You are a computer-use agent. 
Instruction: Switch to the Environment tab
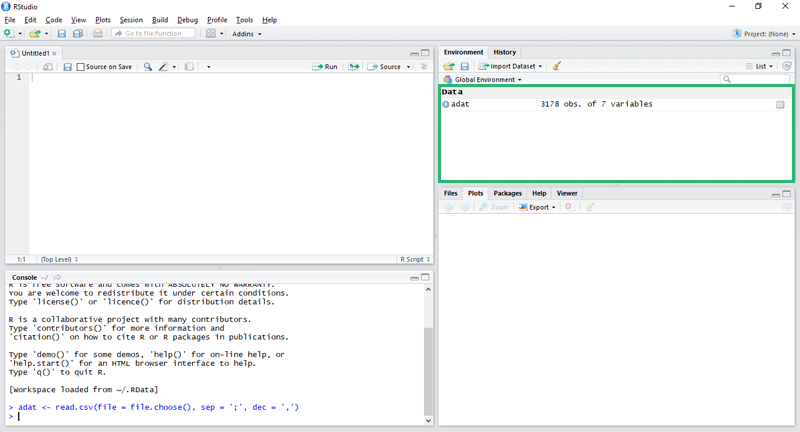(x=463, y=52)
